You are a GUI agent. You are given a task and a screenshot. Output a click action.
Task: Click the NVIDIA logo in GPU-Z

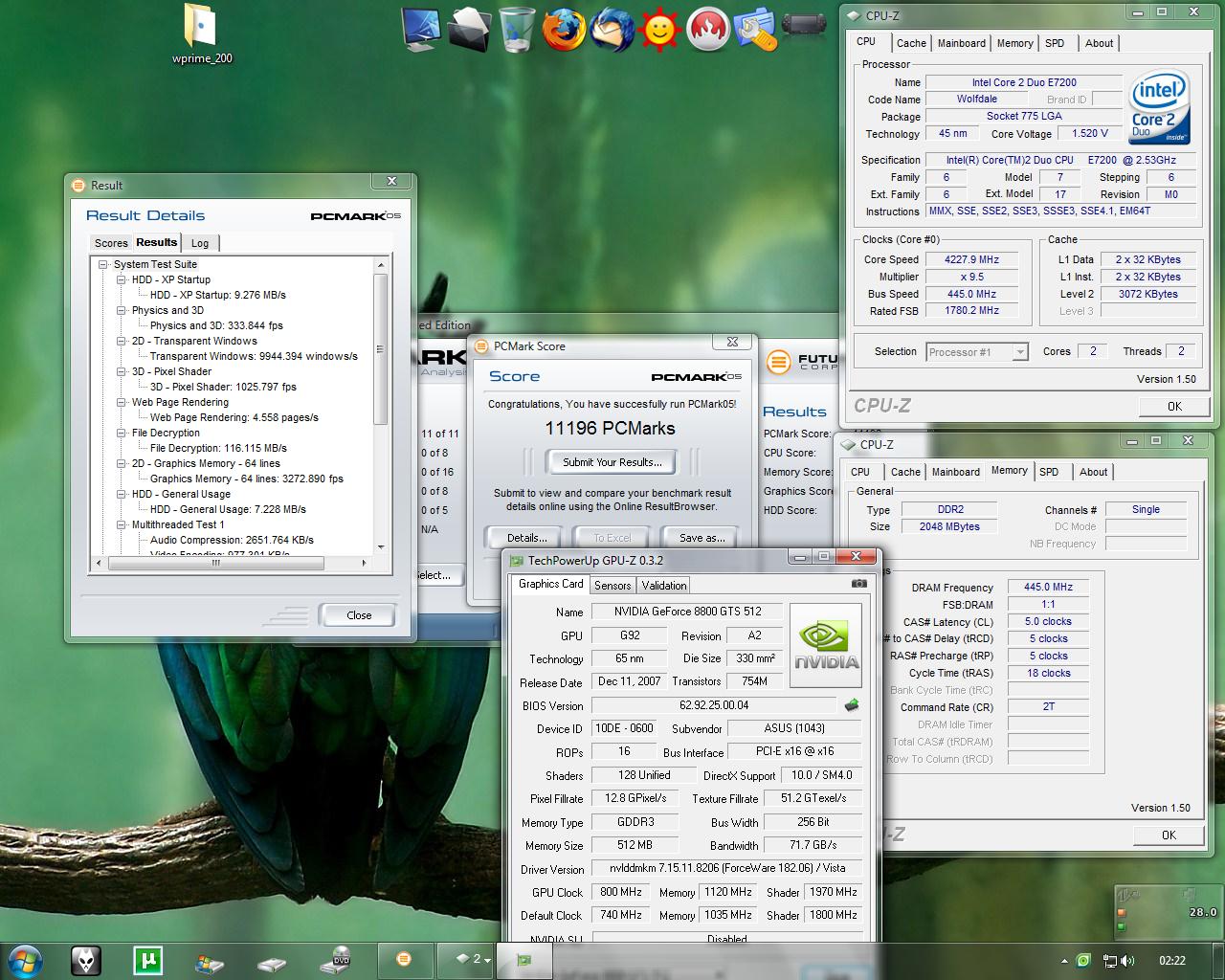coord(825,646)
